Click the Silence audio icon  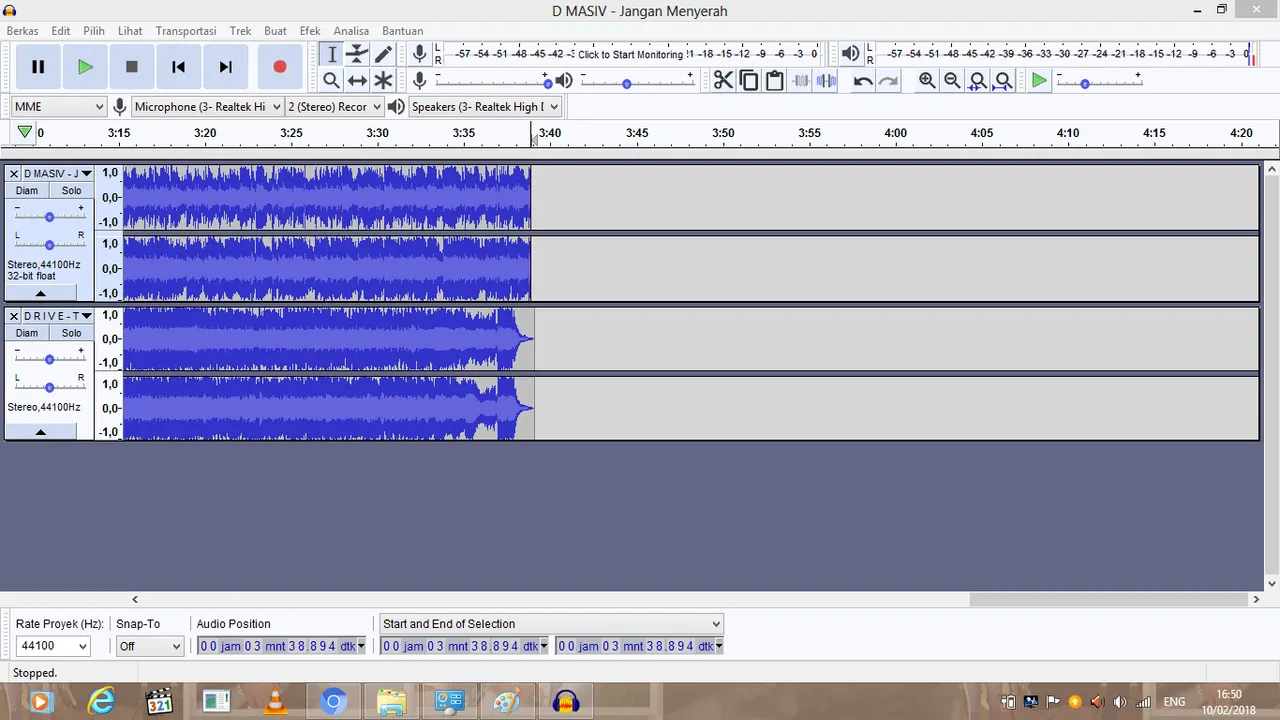pyautogui.click(x=826, y=81)
